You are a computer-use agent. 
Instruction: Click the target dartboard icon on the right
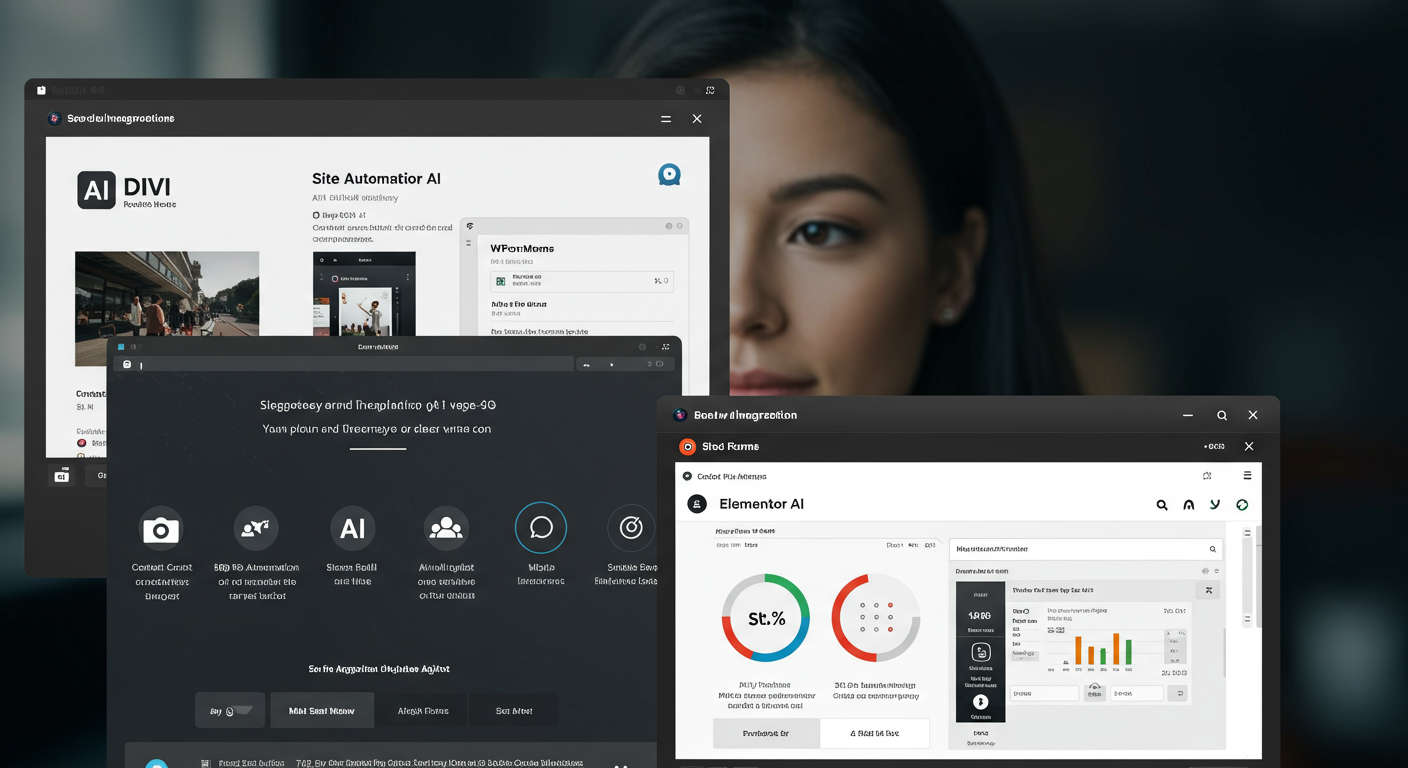[x=631, y=528]
